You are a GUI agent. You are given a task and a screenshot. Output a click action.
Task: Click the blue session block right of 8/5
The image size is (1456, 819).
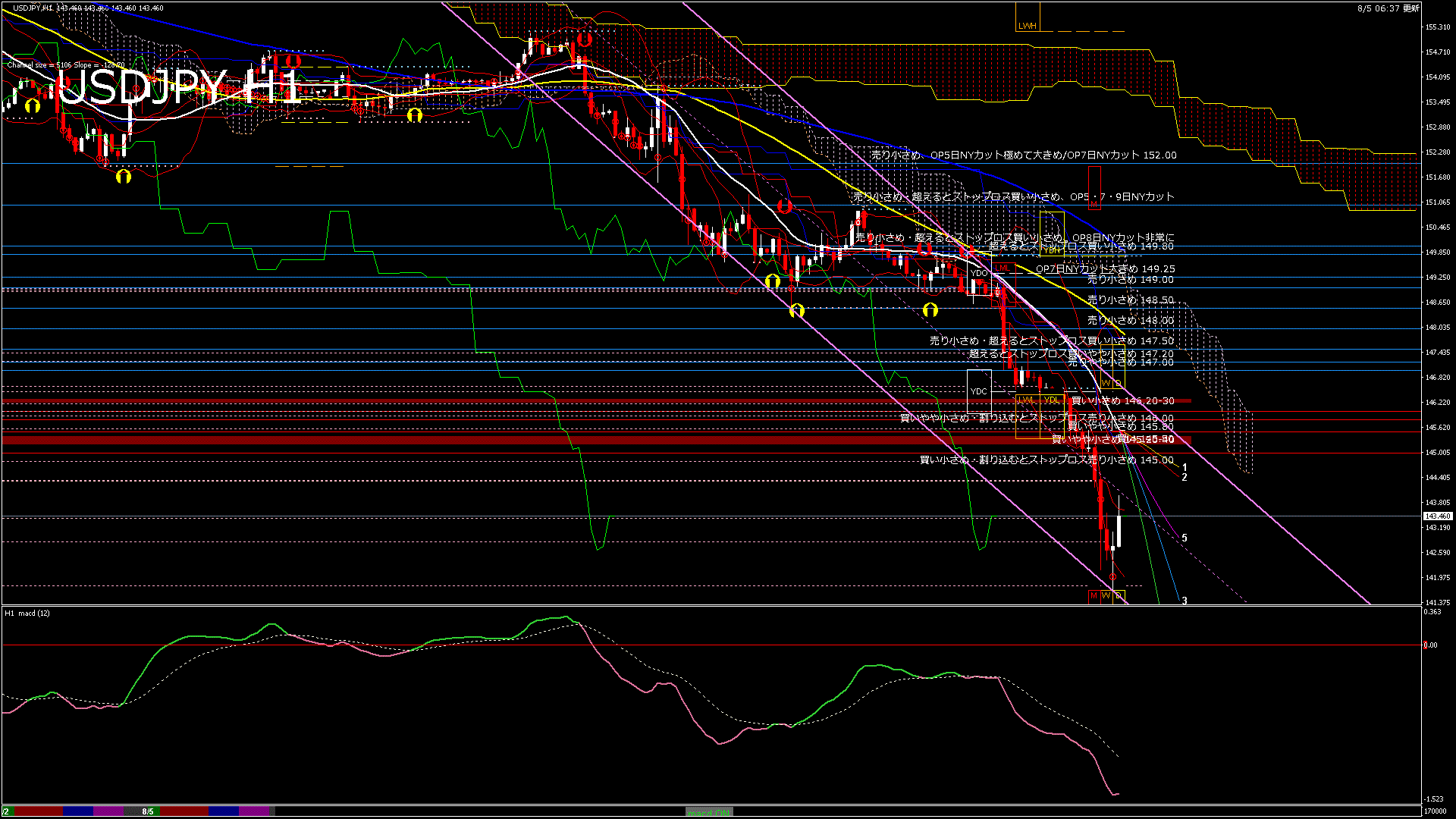click(x=224, y=811)
